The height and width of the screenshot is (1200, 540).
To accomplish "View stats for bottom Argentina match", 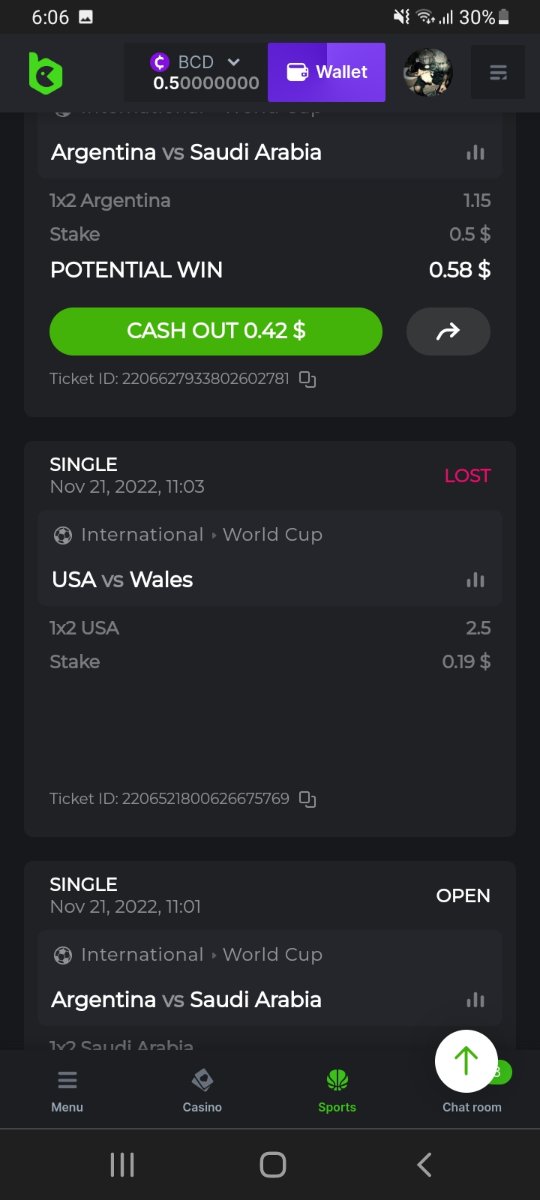I will tap(476, 999).
